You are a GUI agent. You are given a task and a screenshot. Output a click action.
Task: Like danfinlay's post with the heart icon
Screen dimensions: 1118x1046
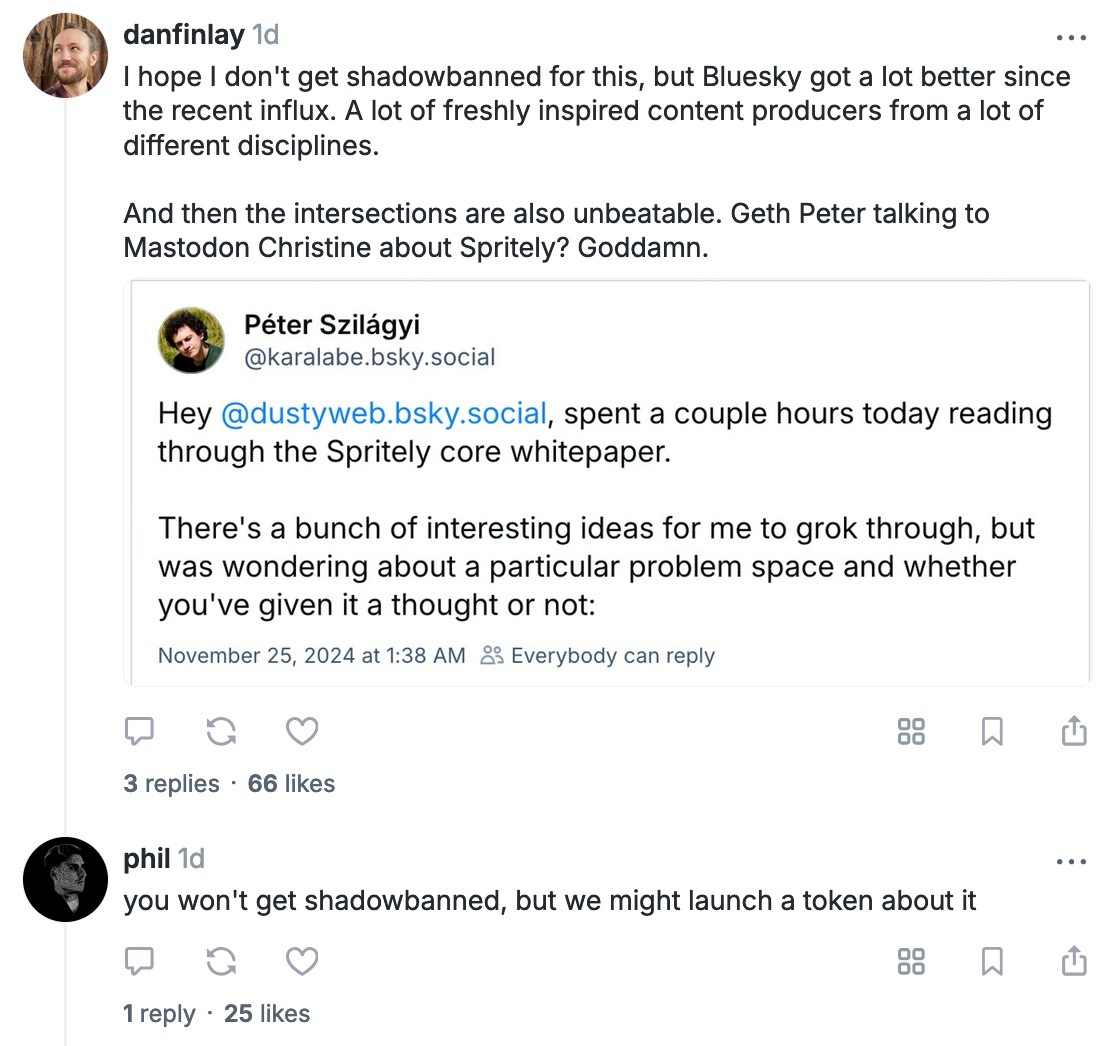(302, 733)
